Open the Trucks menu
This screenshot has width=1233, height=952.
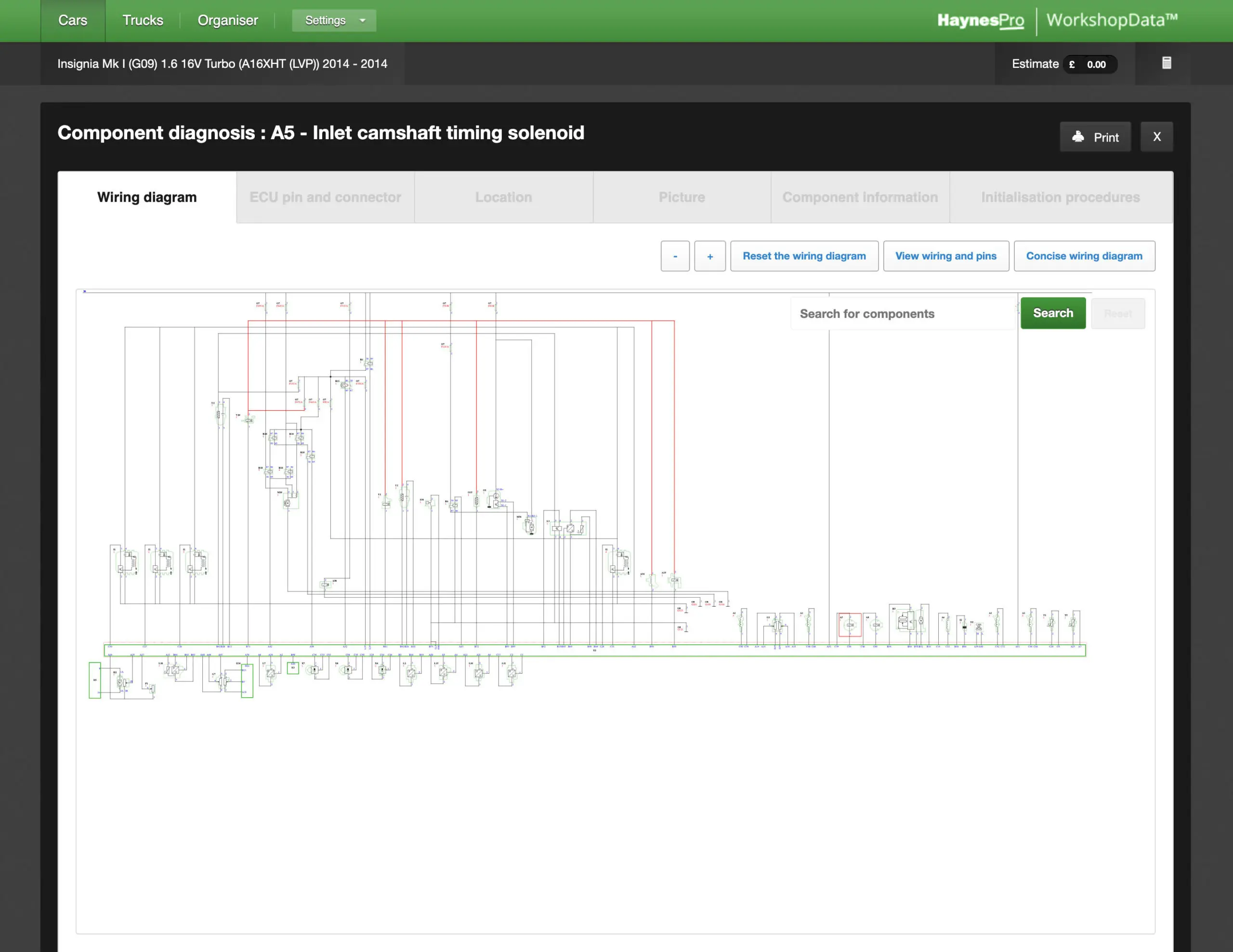point(143,20)
